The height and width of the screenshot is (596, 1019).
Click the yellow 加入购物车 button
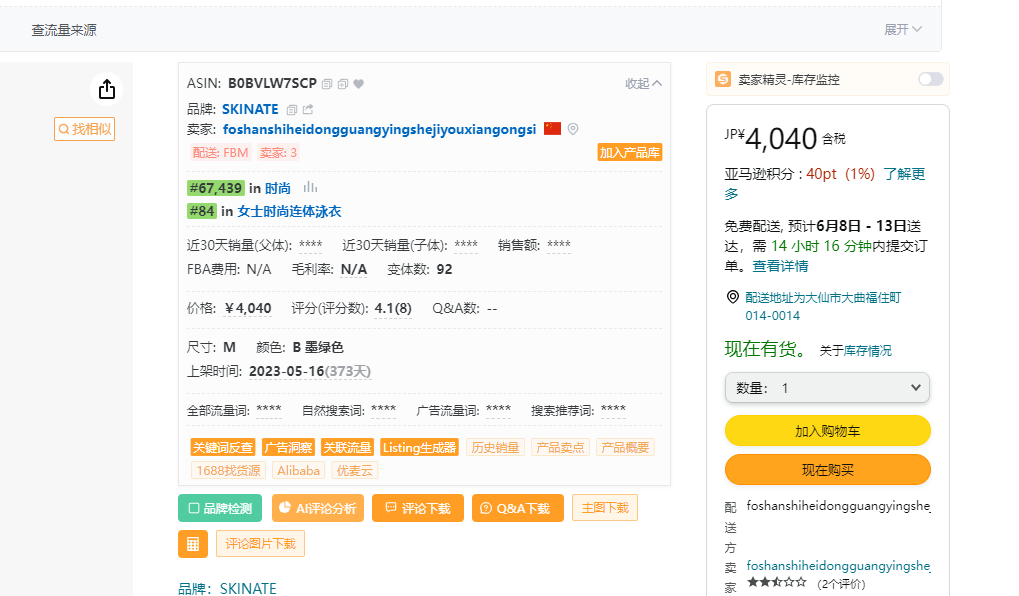(x=827, y=431)
